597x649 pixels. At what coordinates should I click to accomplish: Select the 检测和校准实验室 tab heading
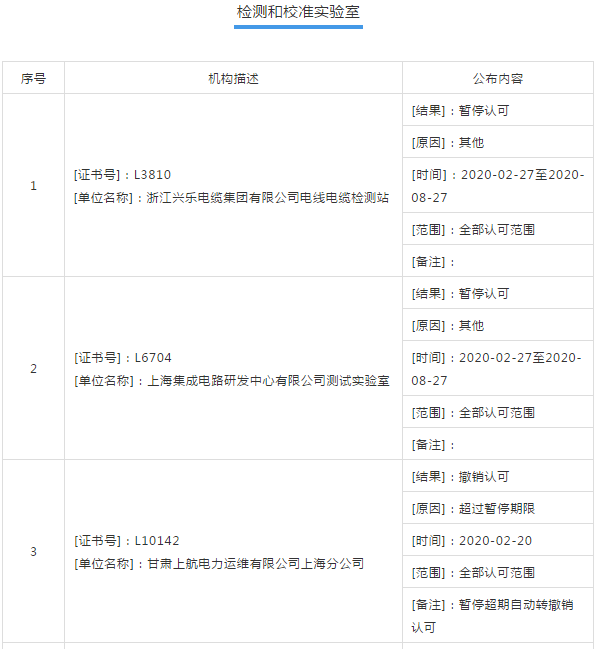click(x=298, y=12)
